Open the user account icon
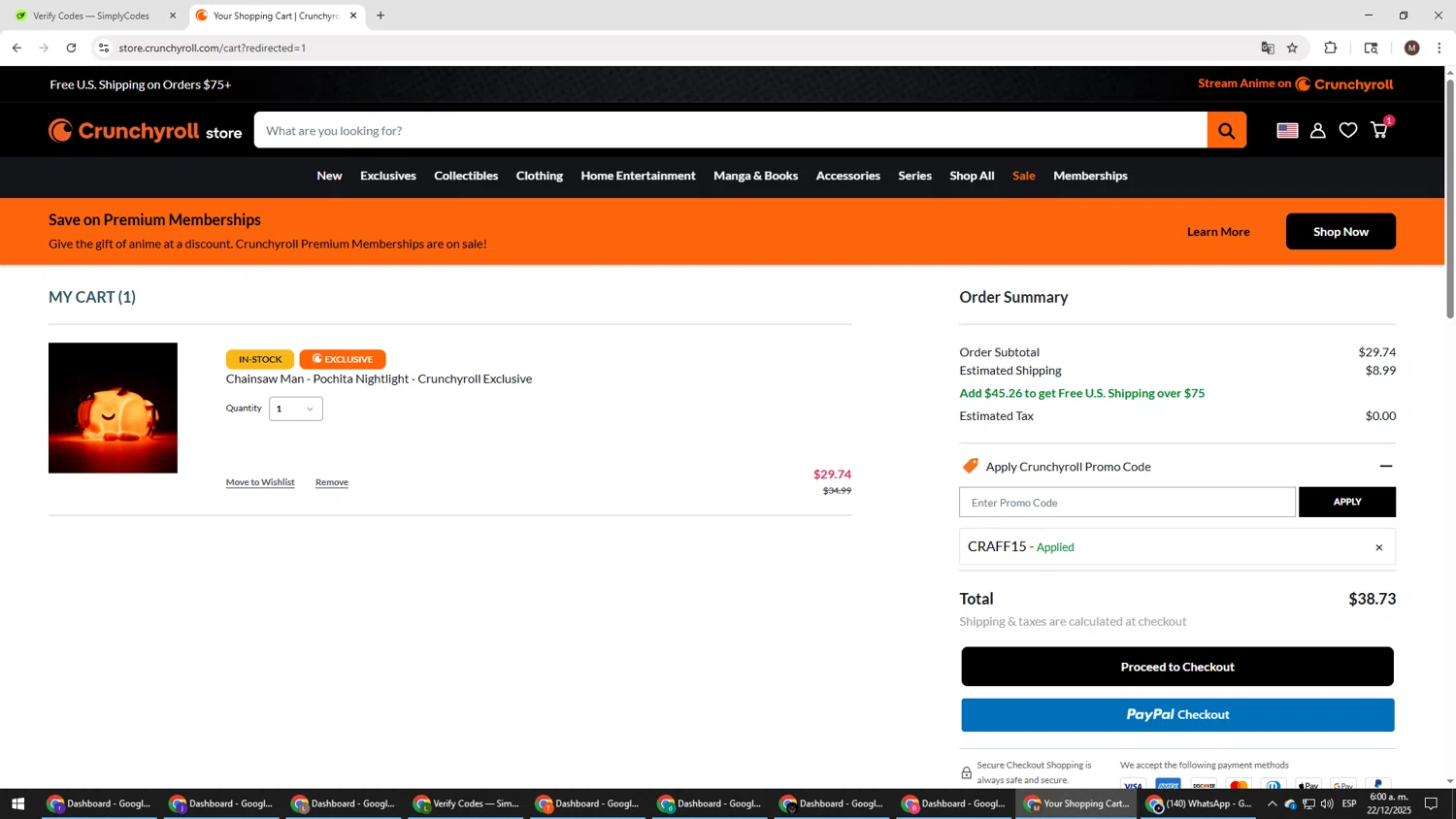Viewport: 1456px width, 819px height. point(1317,130)
